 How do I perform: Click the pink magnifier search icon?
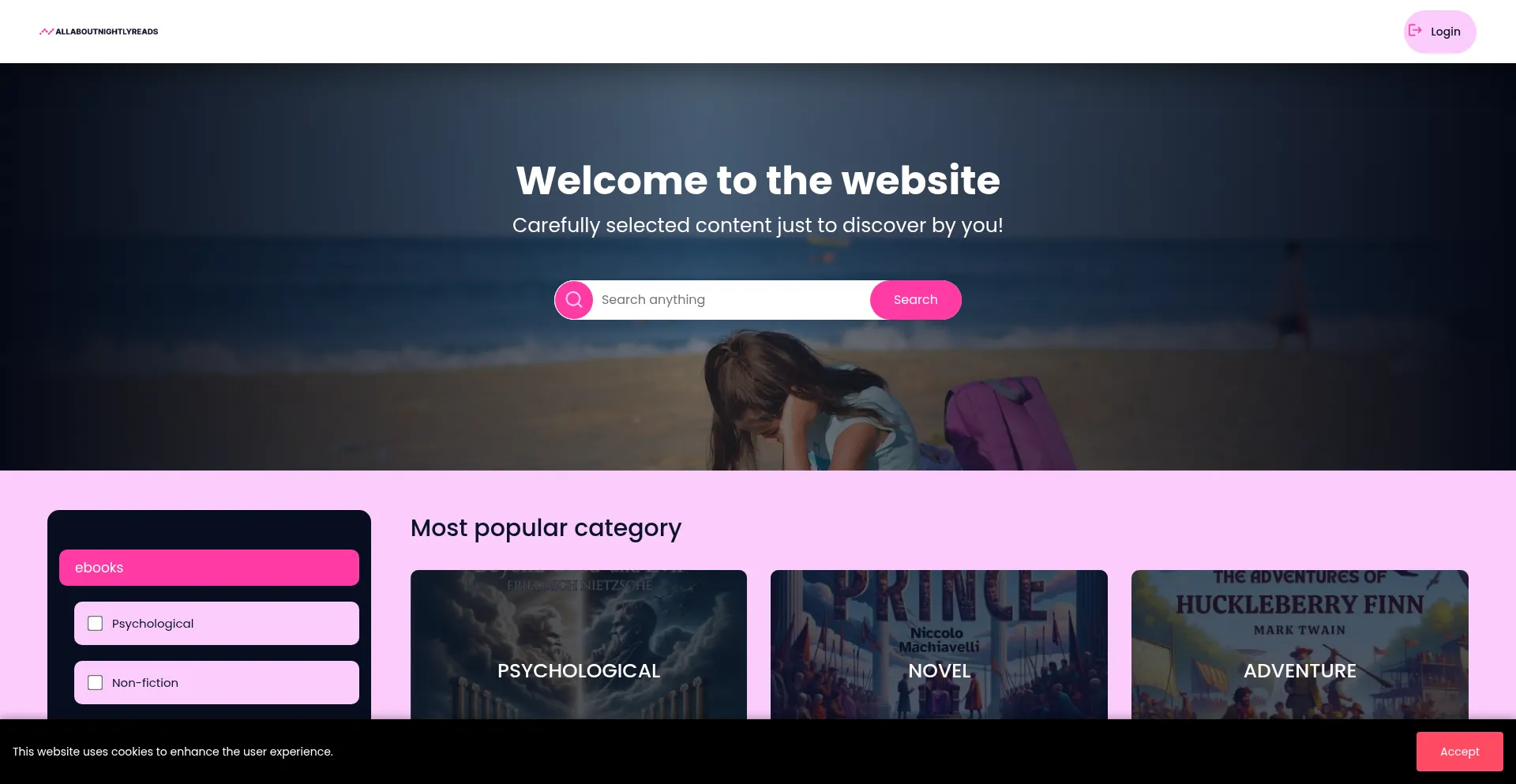[x=574, y=300]
